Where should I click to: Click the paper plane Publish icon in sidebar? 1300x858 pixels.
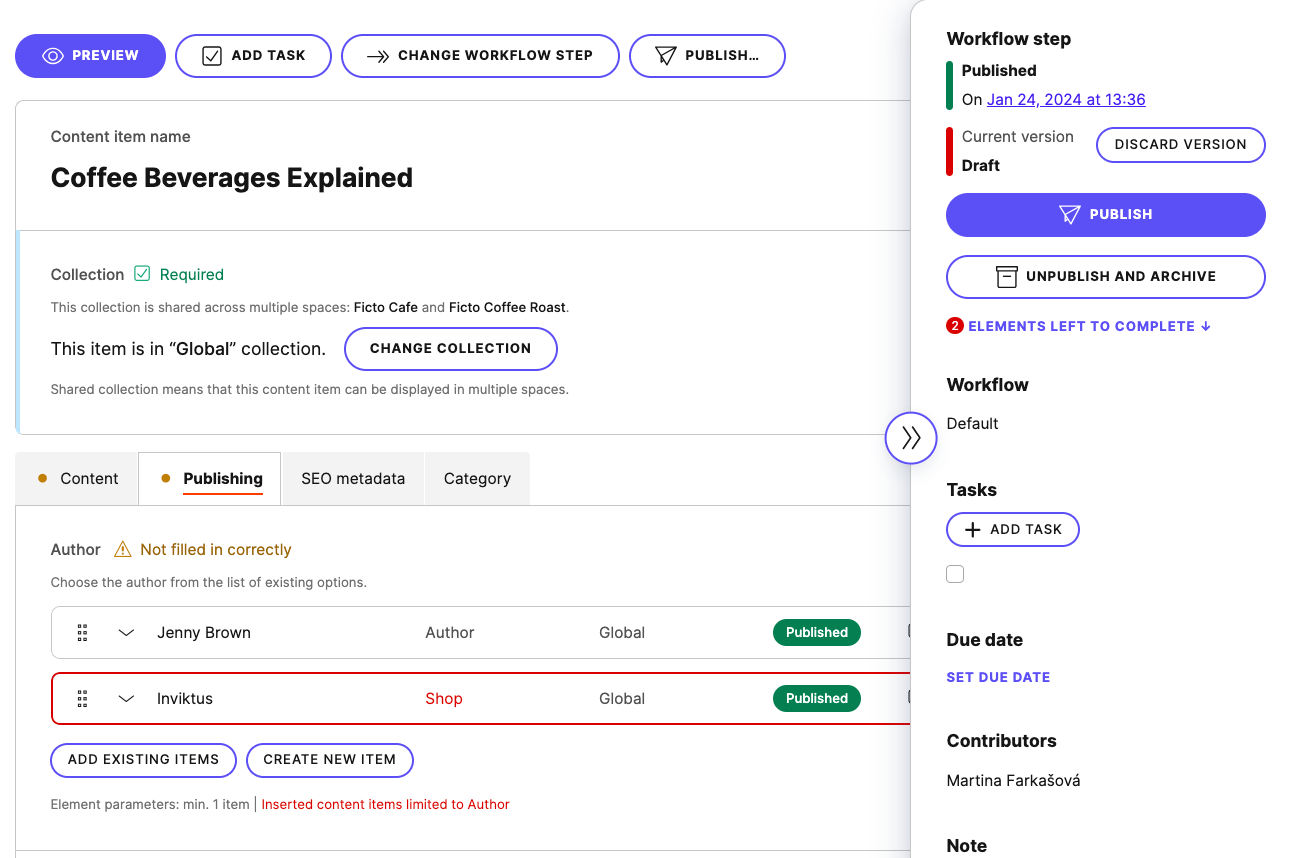point(1070,215)
